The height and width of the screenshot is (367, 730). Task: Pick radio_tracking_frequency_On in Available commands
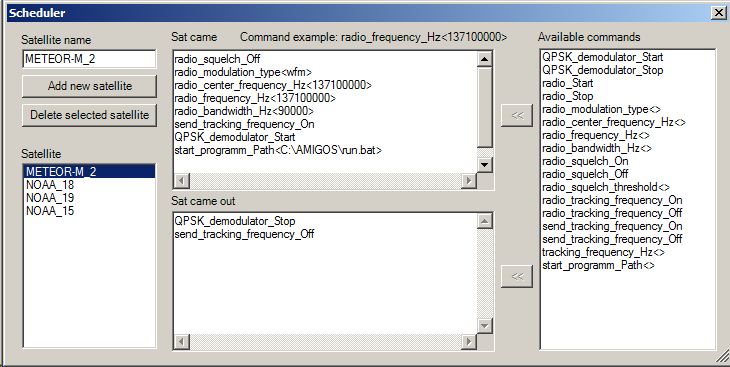pyautogui.click(x=612, y=200)
